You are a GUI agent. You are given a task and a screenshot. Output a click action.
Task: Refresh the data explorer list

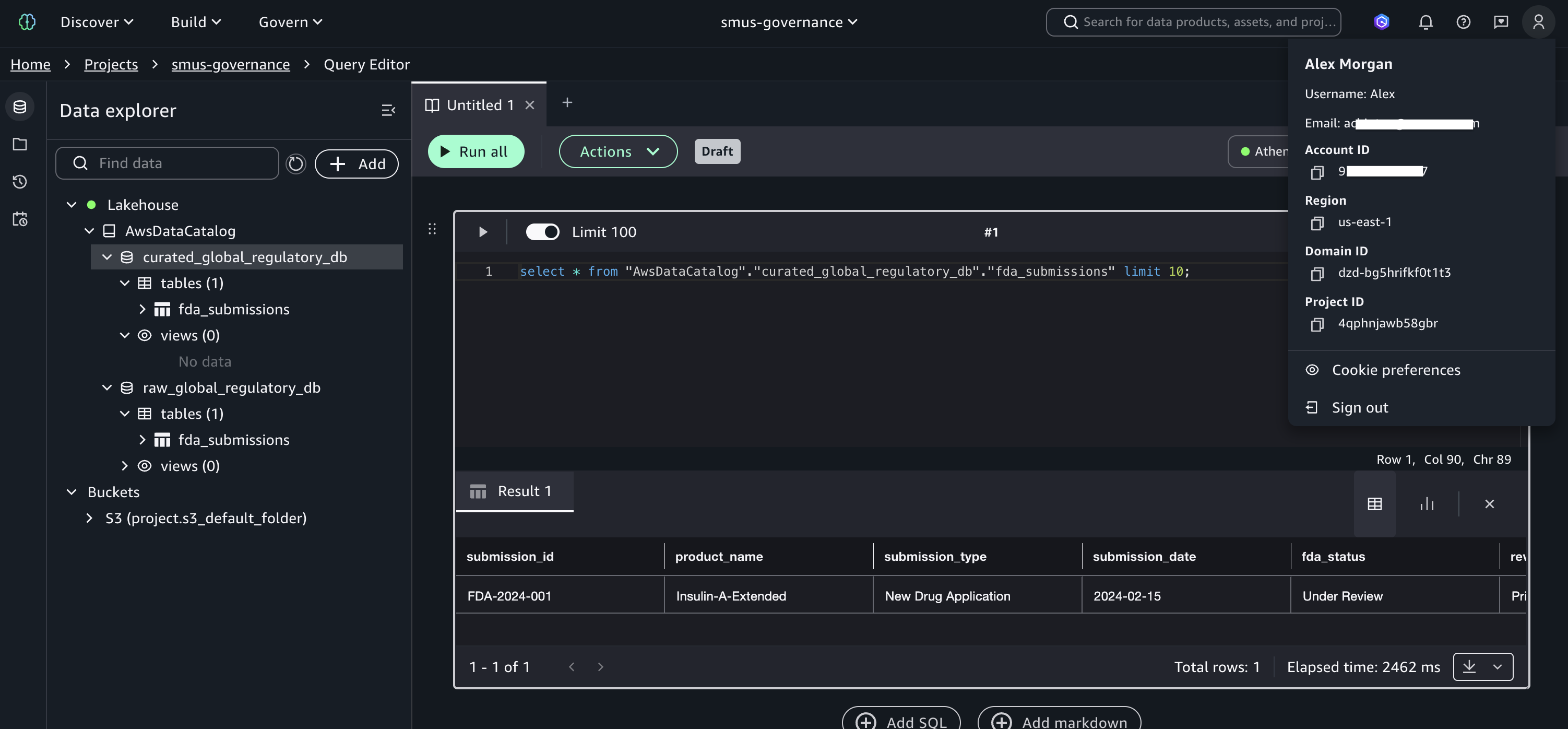coord(296,163)
